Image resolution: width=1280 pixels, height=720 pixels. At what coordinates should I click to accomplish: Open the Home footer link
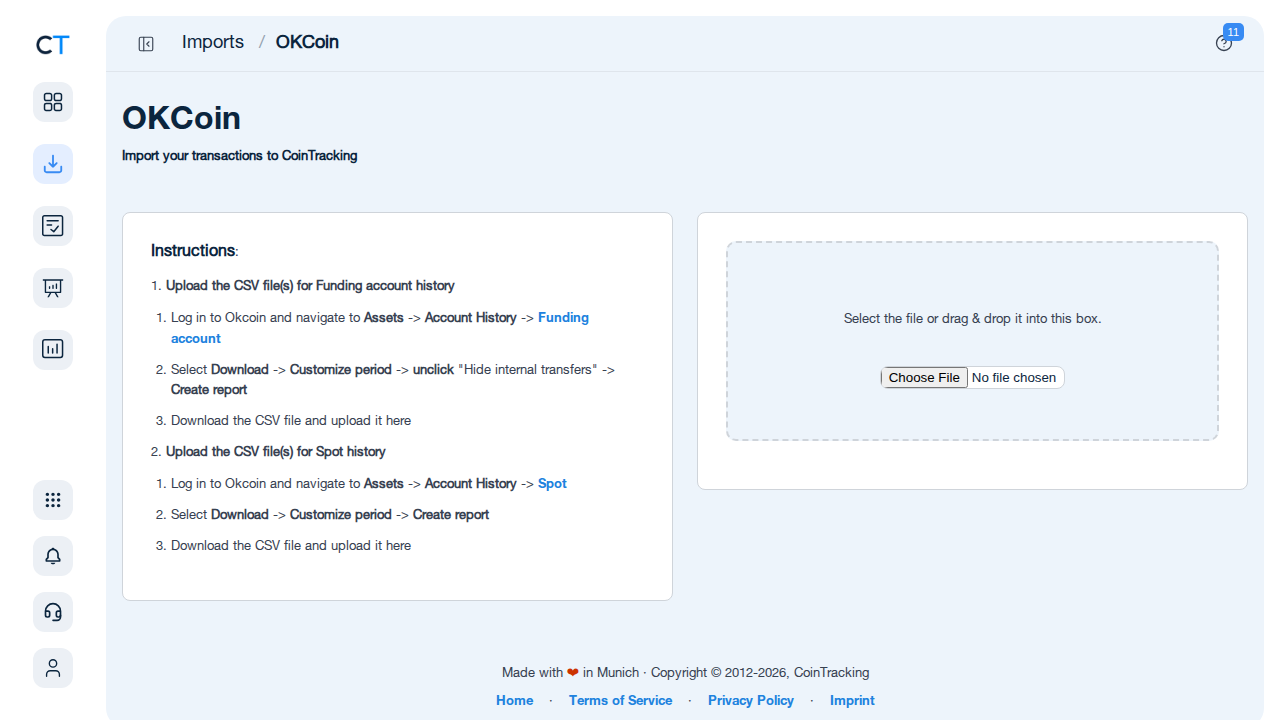tap(515, 700)
